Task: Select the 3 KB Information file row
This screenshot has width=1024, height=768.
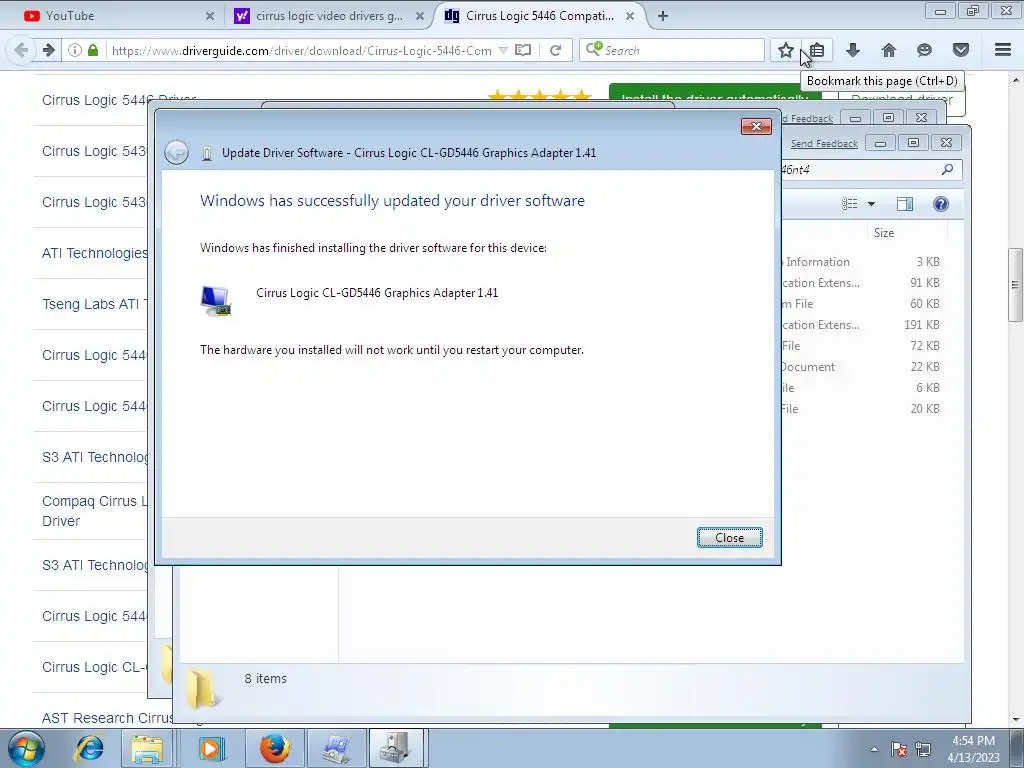Action: [x=862, y=262]
